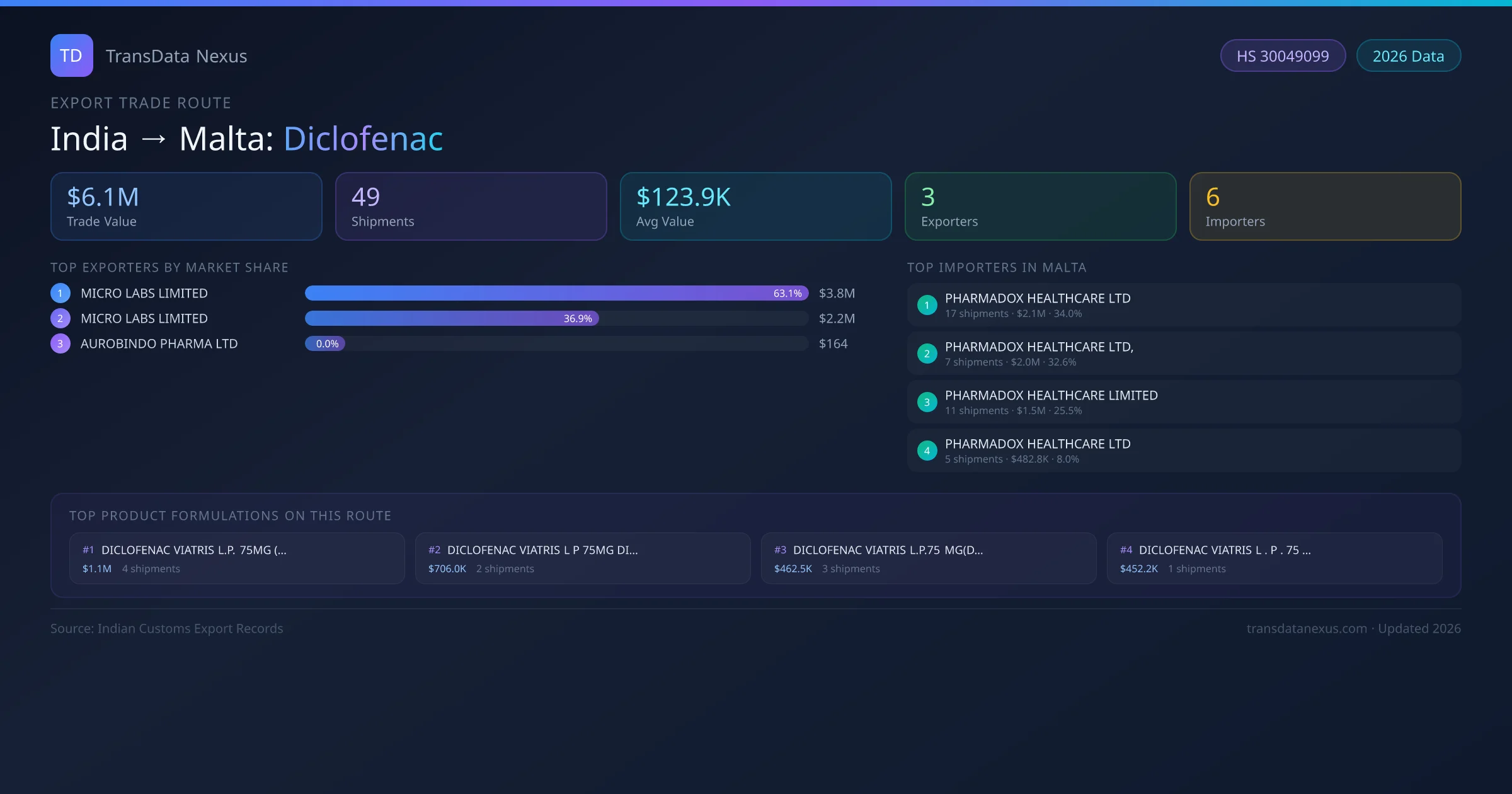Click the green rank 3 importer badge

927,402
